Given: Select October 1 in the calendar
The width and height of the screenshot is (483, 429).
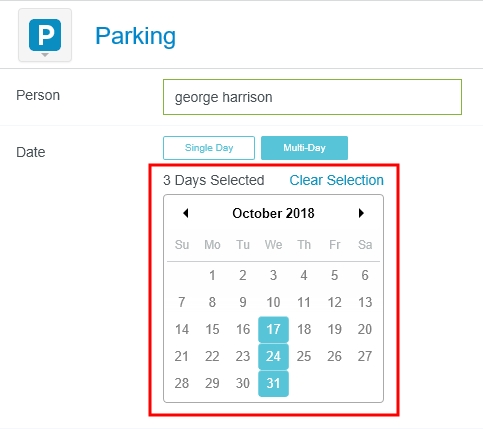Looking at the screenshot, I should (x=212, y=275).
